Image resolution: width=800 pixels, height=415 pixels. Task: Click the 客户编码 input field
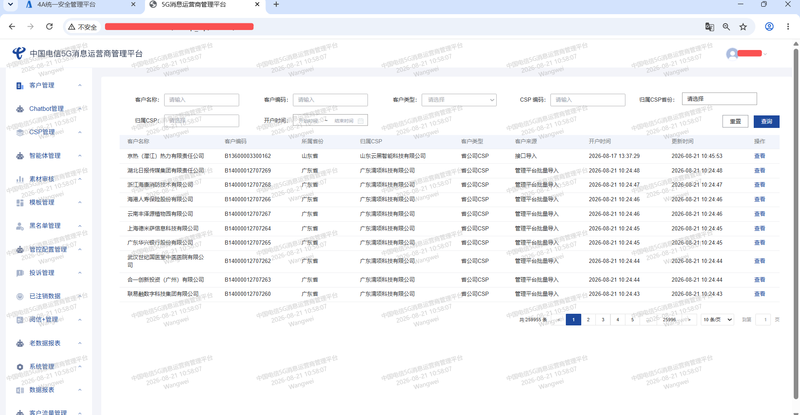coord(330,100)
